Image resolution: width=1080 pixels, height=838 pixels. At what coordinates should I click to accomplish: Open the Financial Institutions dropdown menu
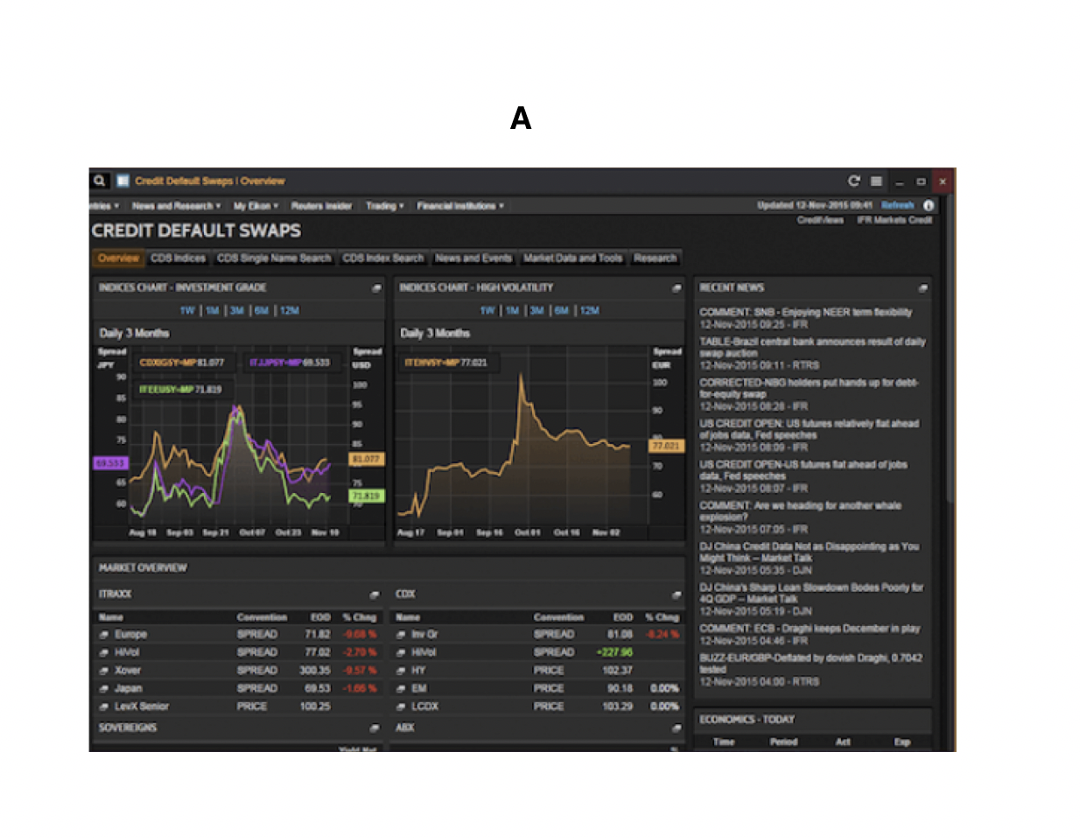click(x=460, y=206)
